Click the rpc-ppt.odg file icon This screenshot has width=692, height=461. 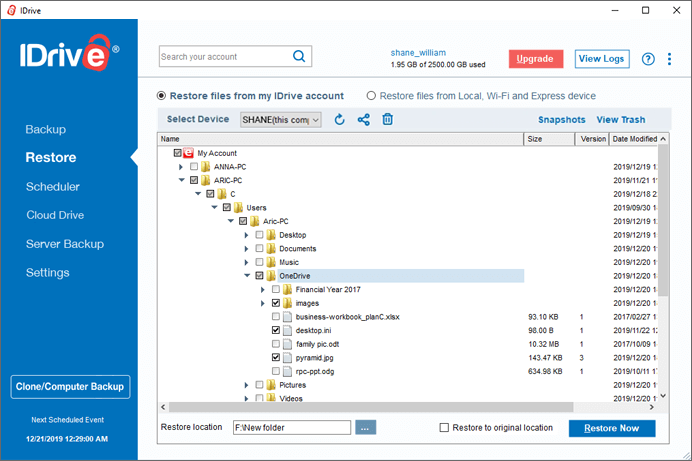[x=287, y=371]
